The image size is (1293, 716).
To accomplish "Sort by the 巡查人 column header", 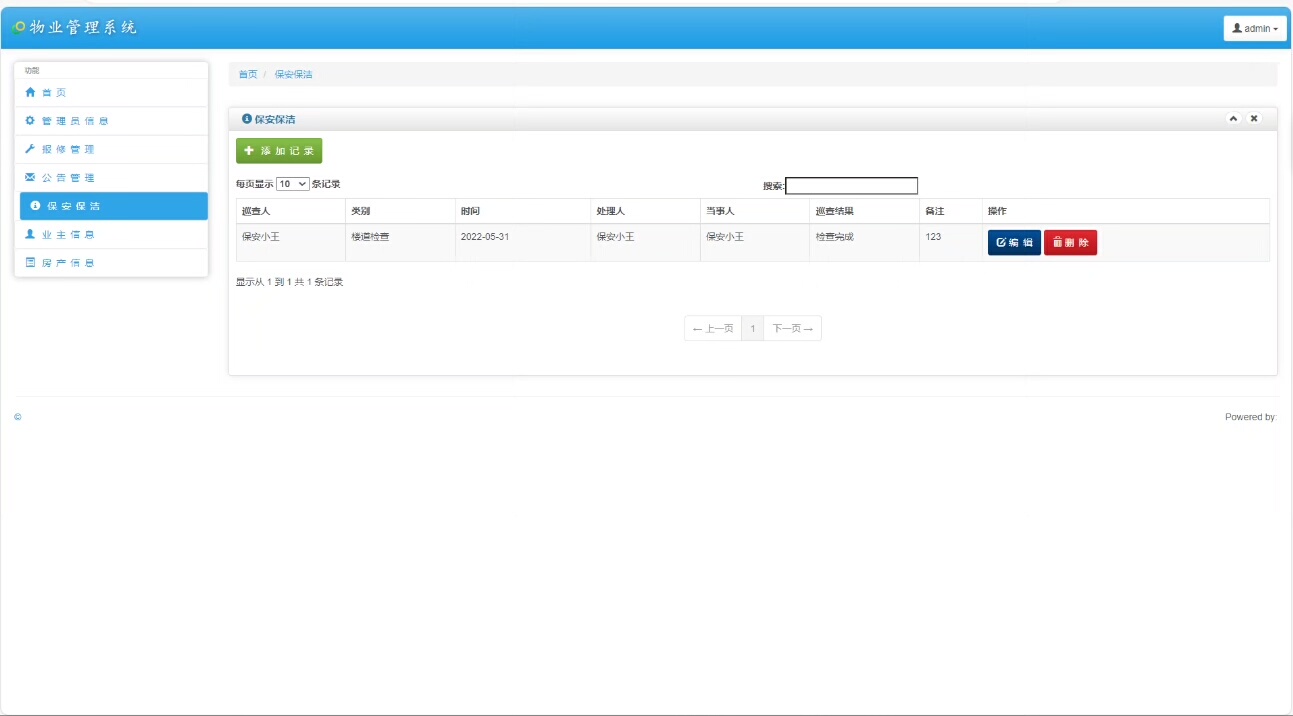I will (291, 211).
